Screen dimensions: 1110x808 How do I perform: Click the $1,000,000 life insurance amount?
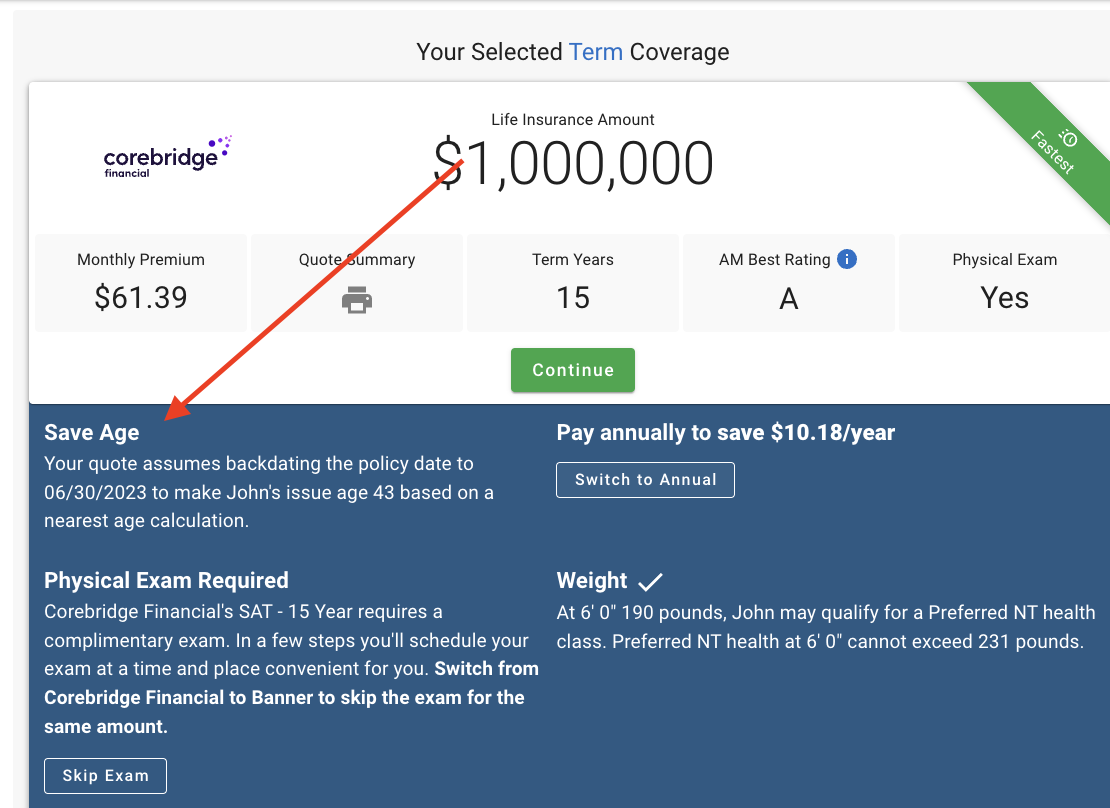tap(573, 163)
